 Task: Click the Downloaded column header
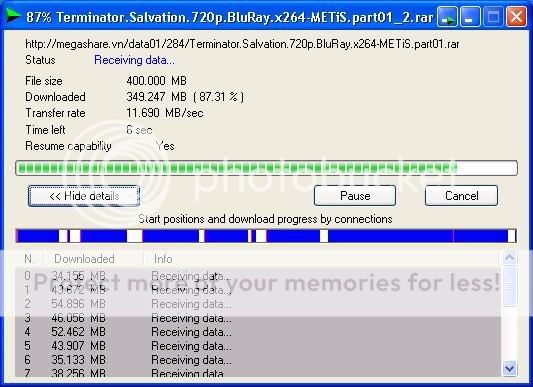[x=93, y=259]
